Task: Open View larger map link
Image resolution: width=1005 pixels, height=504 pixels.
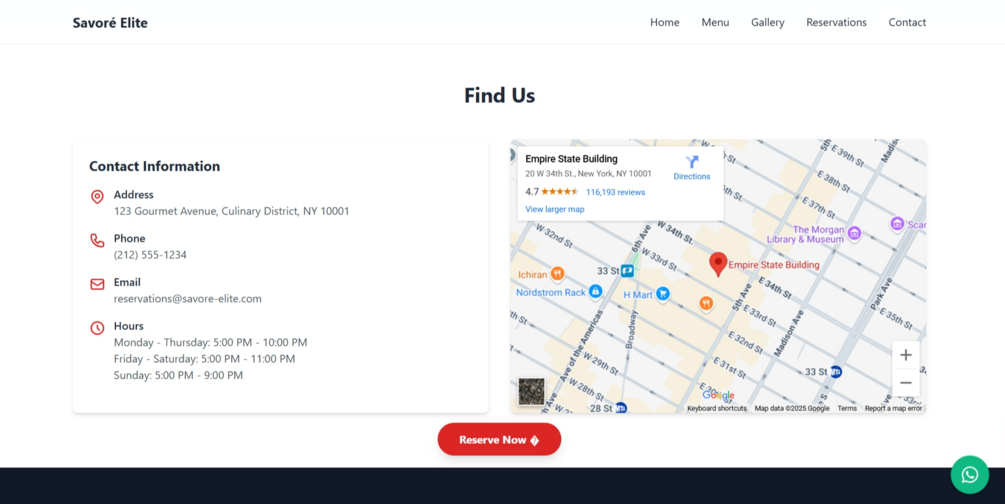Action: point(554,209)
